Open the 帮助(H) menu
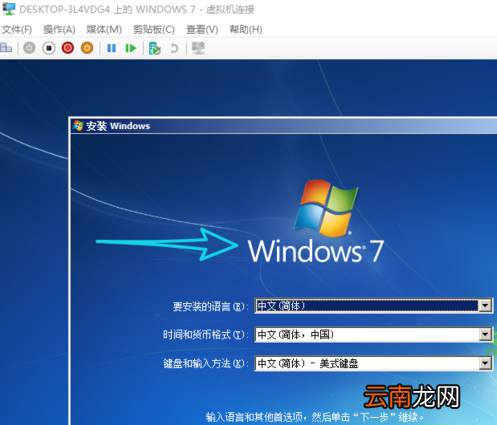 pos(246,30)
